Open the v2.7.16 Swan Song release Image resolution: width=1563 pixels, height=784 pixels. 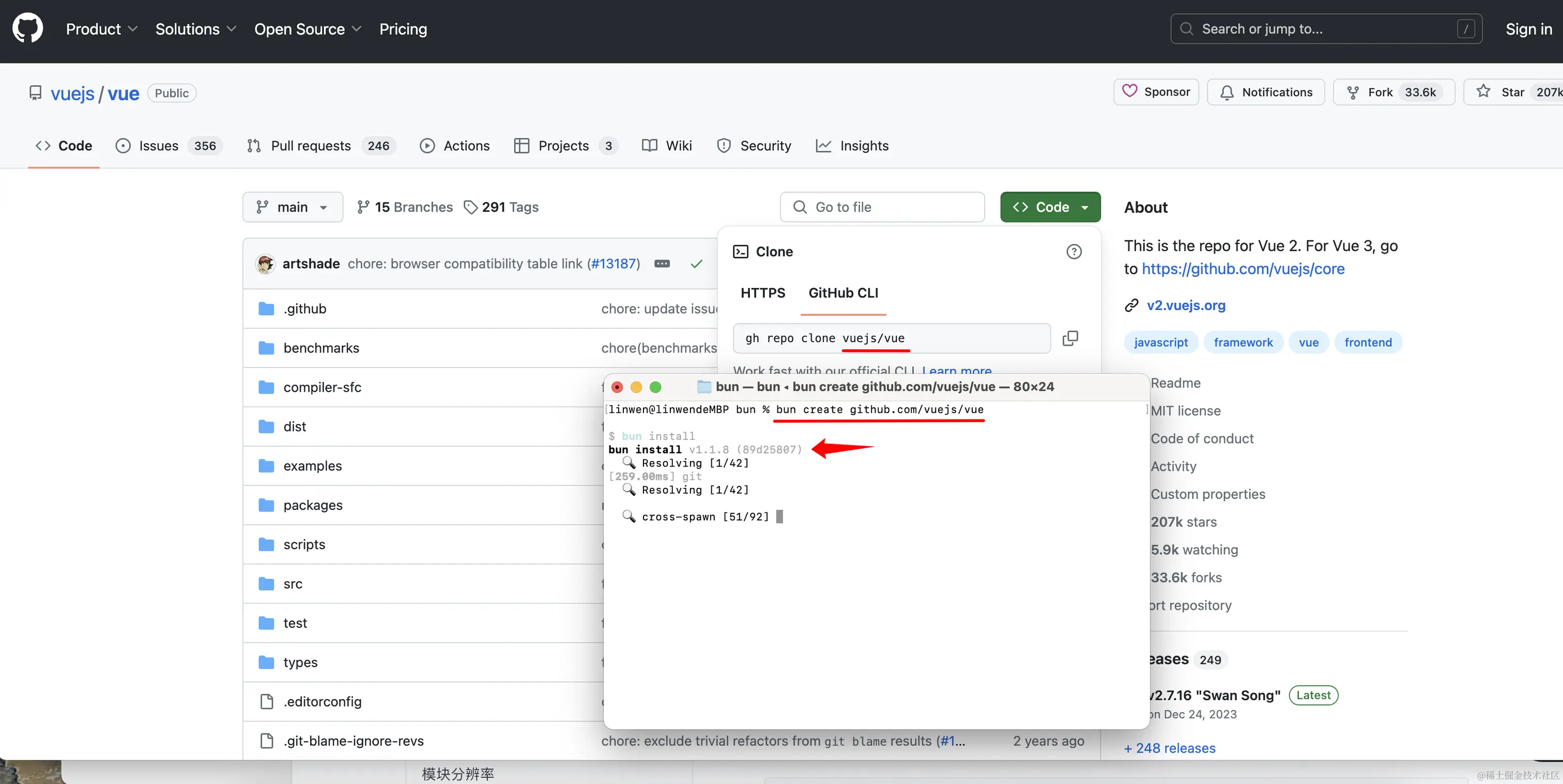point(1215,696)
